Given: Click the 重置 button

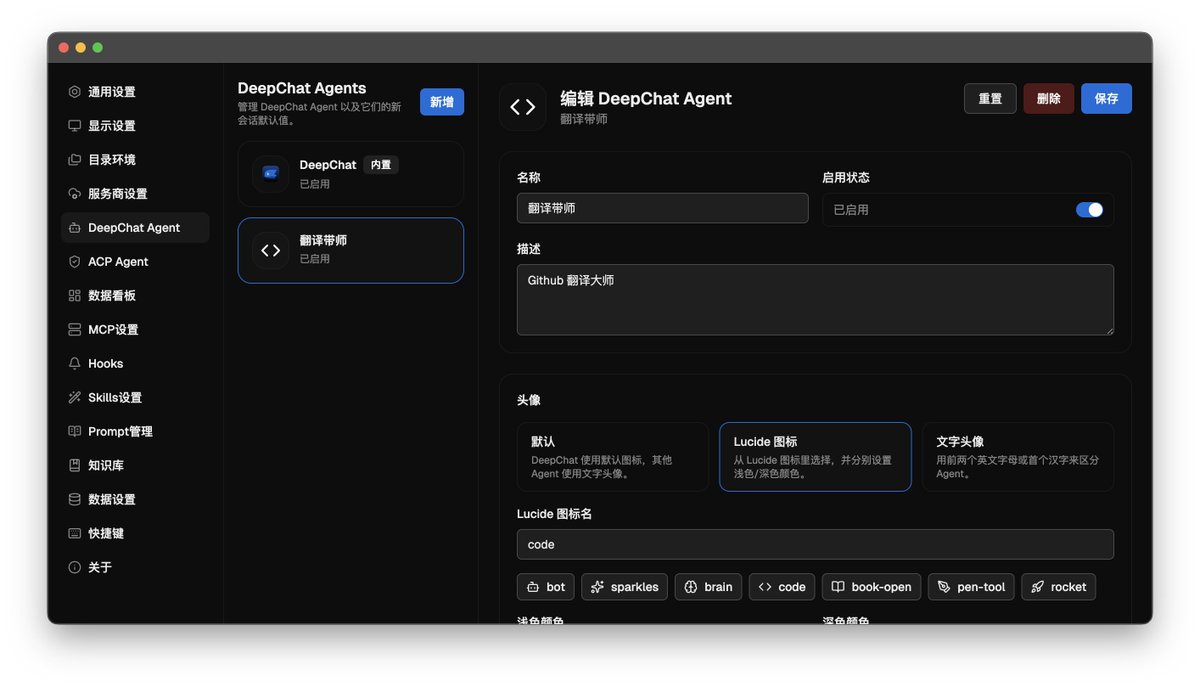Looking at the screenshot, I should [x=990, y=99].
